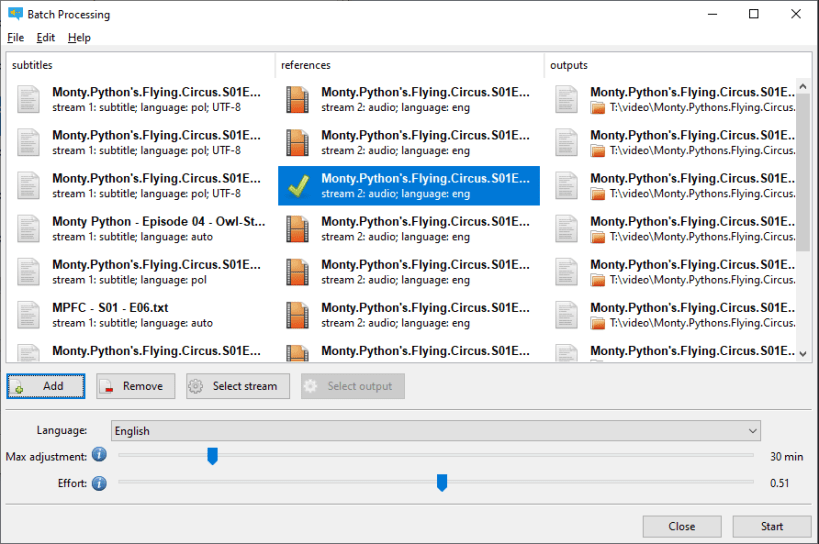Click the Select stream button
The image size is (819, 544).
(x=238, y=386)
